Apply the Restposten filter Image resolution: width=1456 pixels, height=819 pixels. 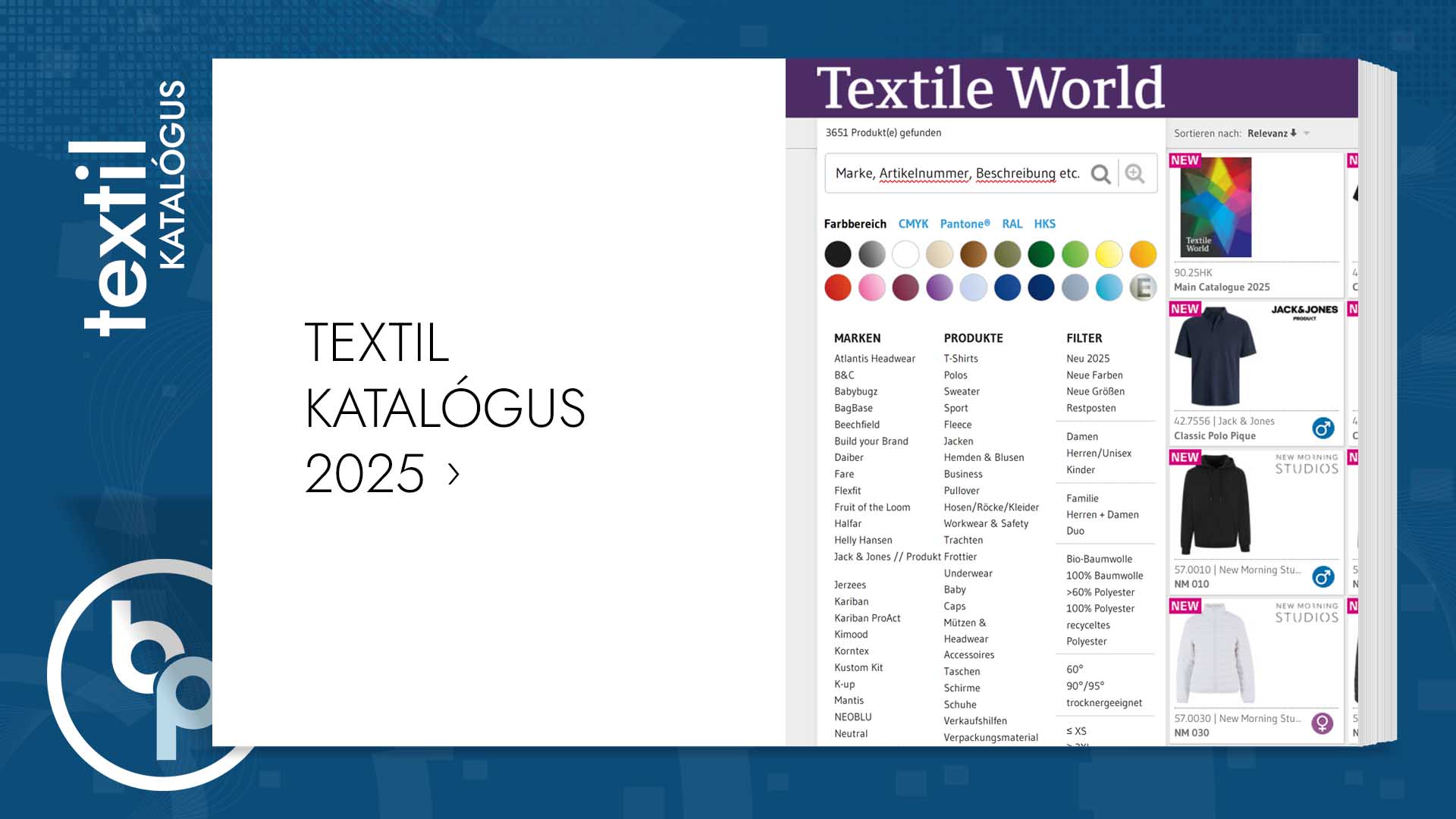click(1090, 408)
